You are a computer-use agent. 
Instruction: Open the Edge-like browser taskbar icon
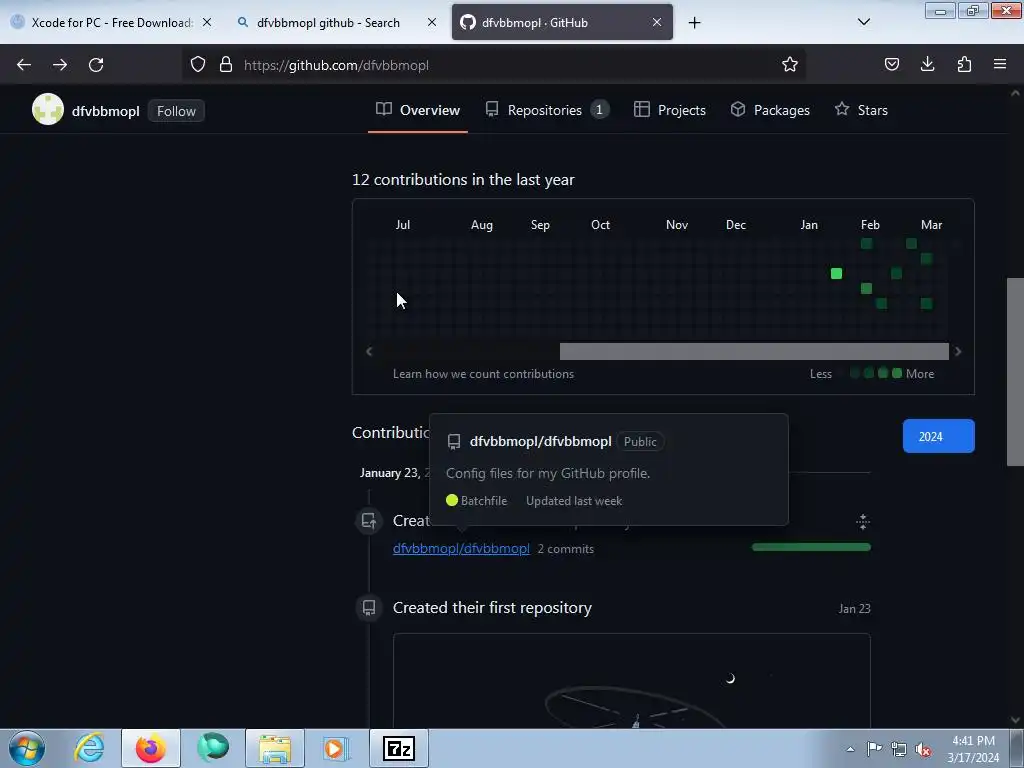click(x=213, y=748)
